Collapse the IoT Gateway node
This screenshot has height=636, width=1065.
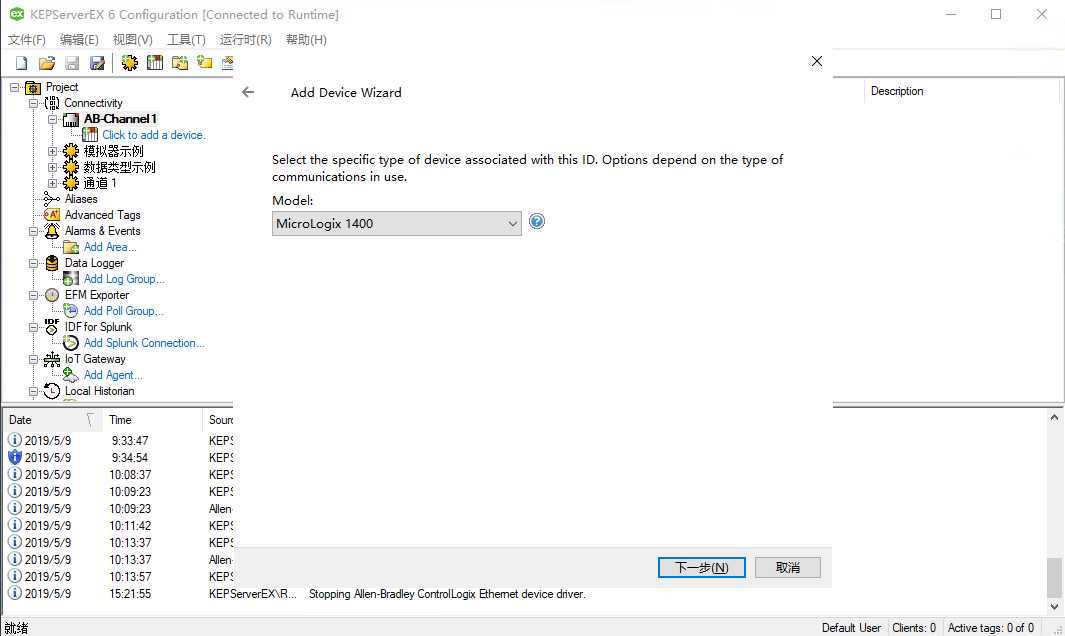[x=33, y=359]
